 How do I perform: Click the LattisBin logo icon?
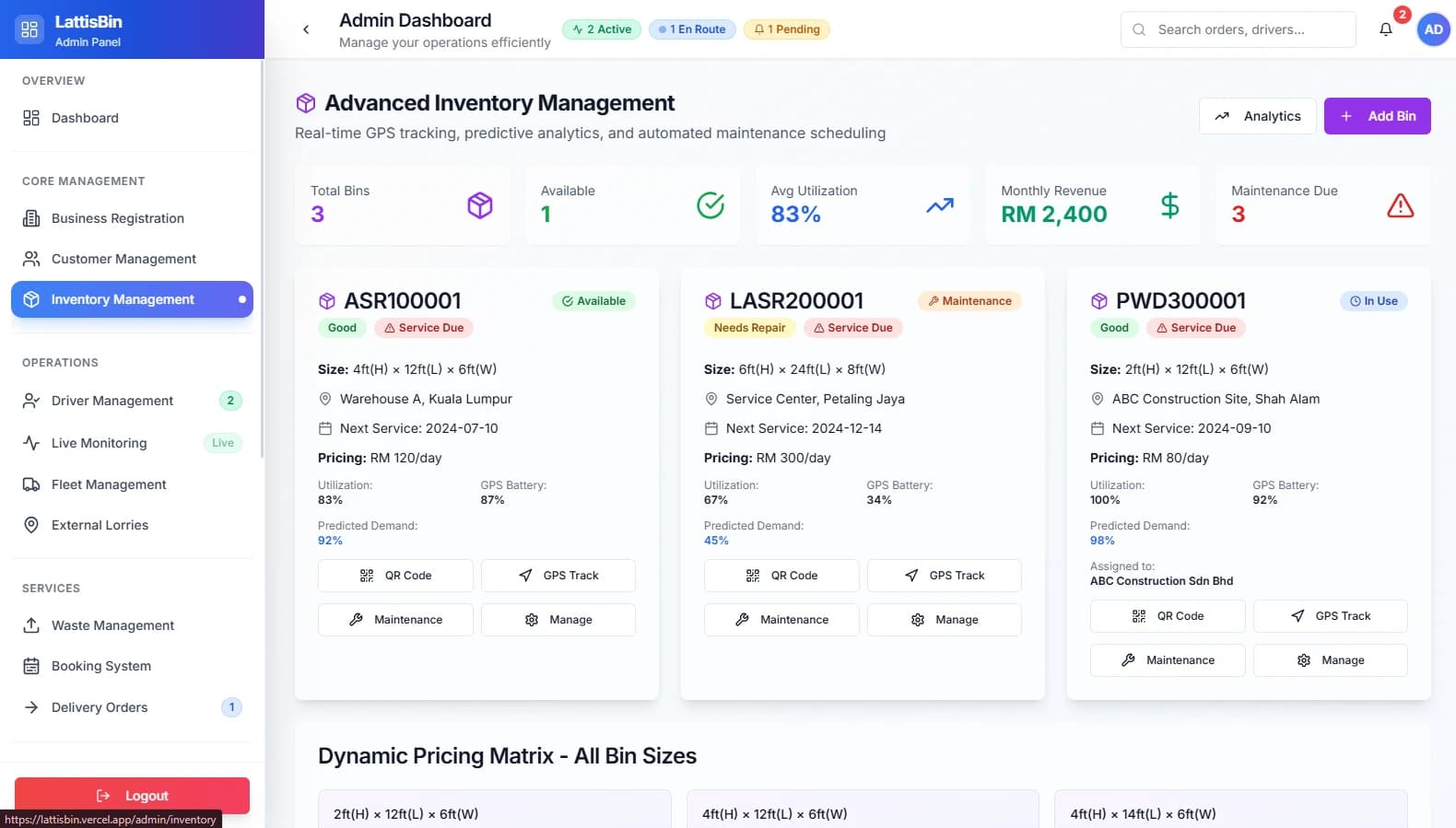[x=29, y=29]
